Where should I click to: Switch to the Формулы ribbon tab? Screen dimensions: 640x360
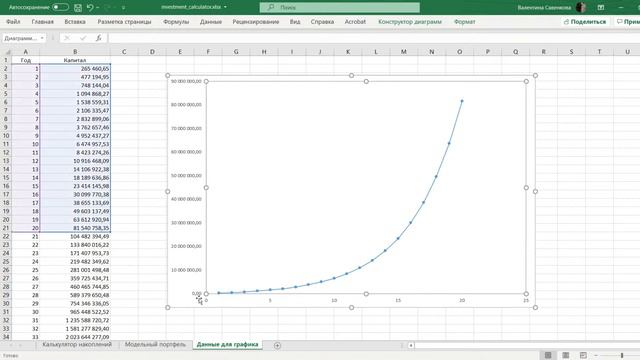176,22
